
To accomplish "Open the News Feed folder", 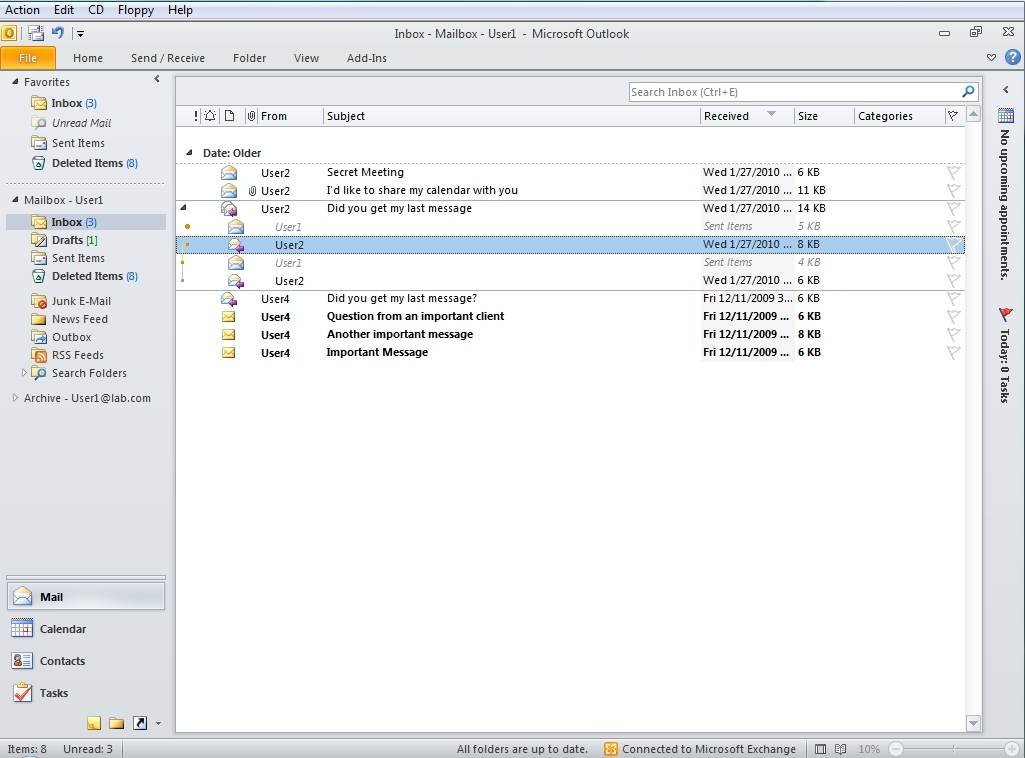I will (79, 319).
